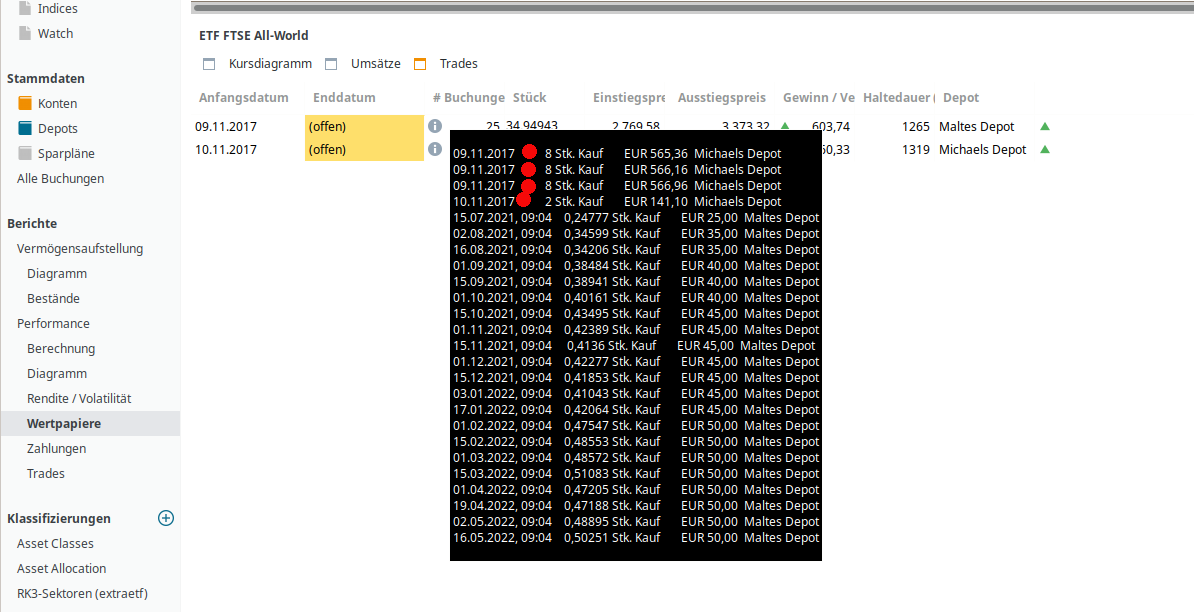Click the Umsätze tab icon
The image size is (1194, 612).
click(330, 64)
